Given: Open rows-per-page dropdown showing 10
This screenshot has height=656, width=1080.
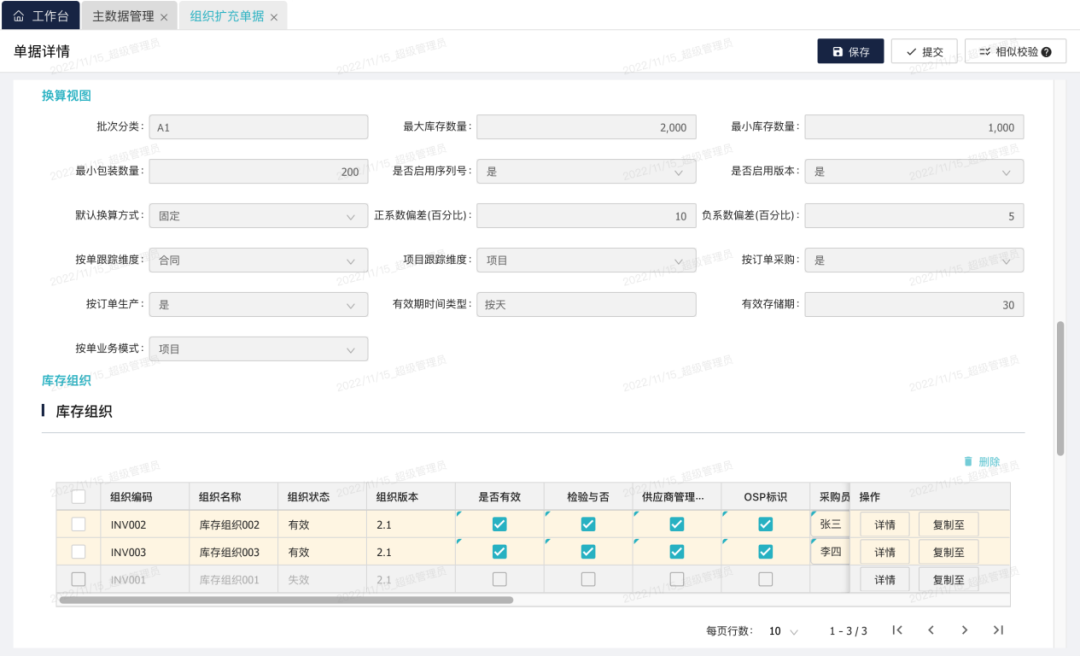Looking at the screenshot, I should (x=784, y=631).
